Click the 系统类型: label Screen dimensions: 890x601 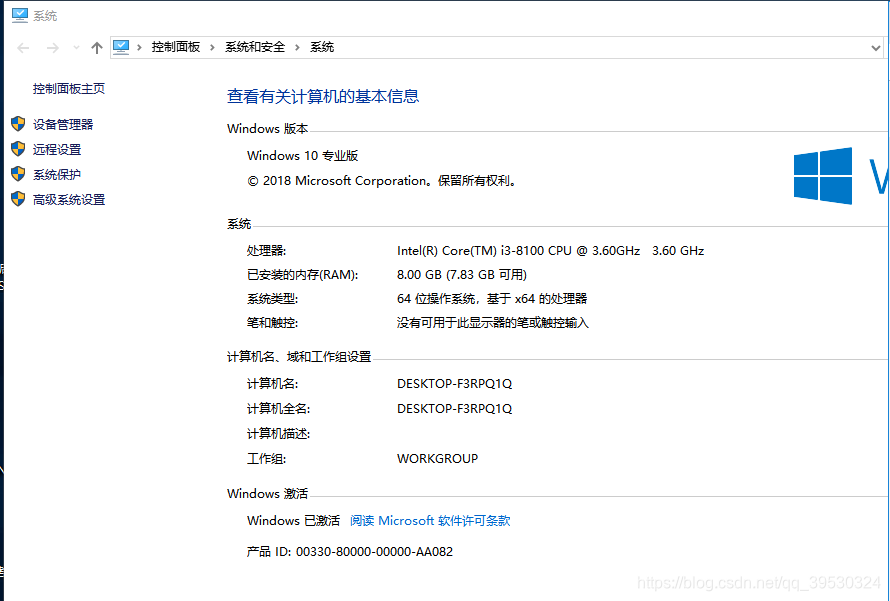coord(272,299)
